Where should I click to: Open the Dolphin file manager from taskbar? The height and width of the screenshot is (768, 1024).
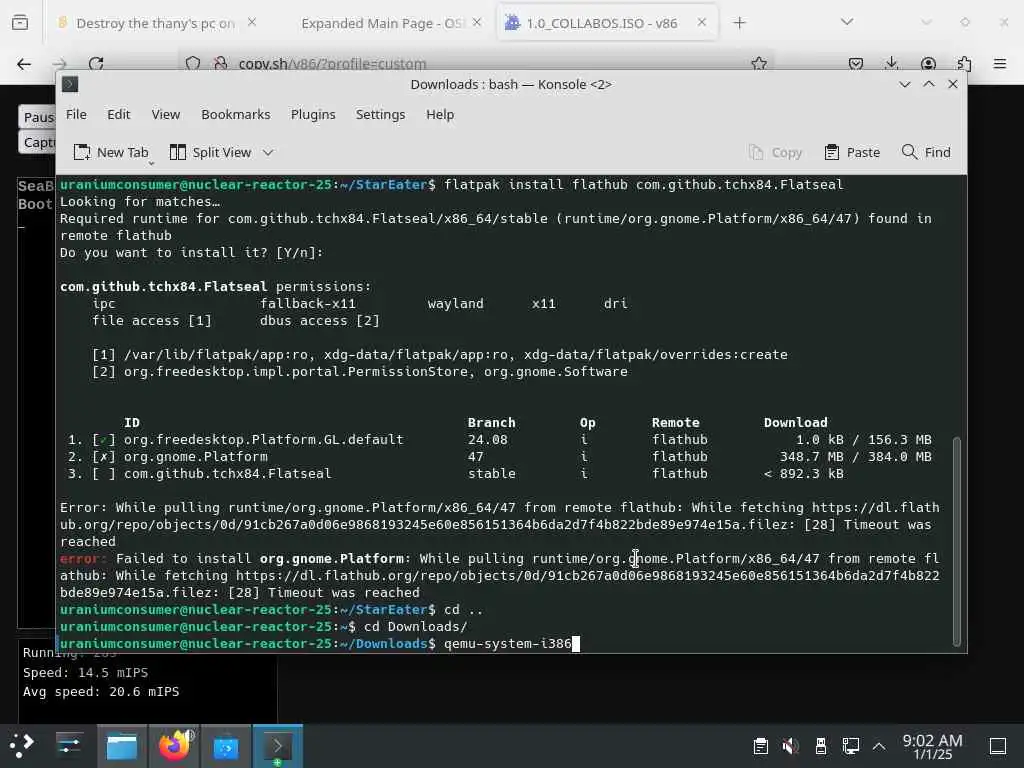(x=121, y=746)
